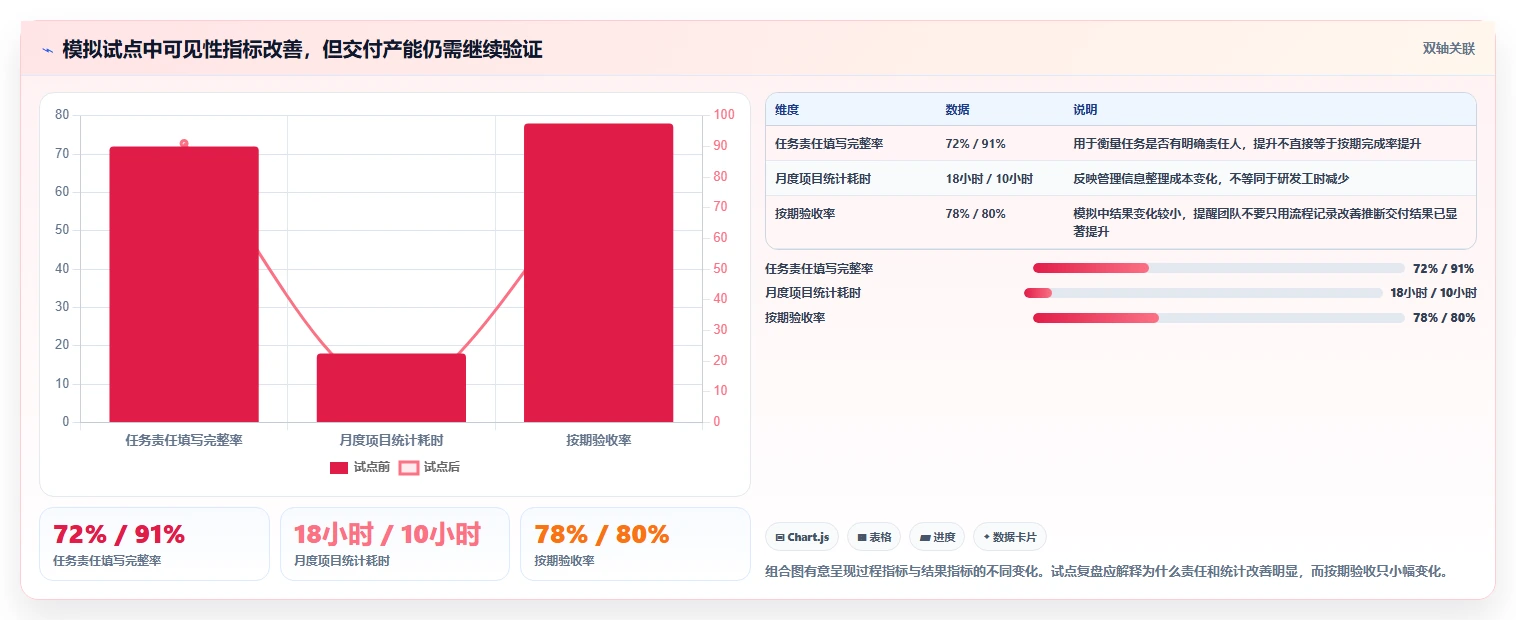Click the orange 78% / 80% data card

point(635,544)
